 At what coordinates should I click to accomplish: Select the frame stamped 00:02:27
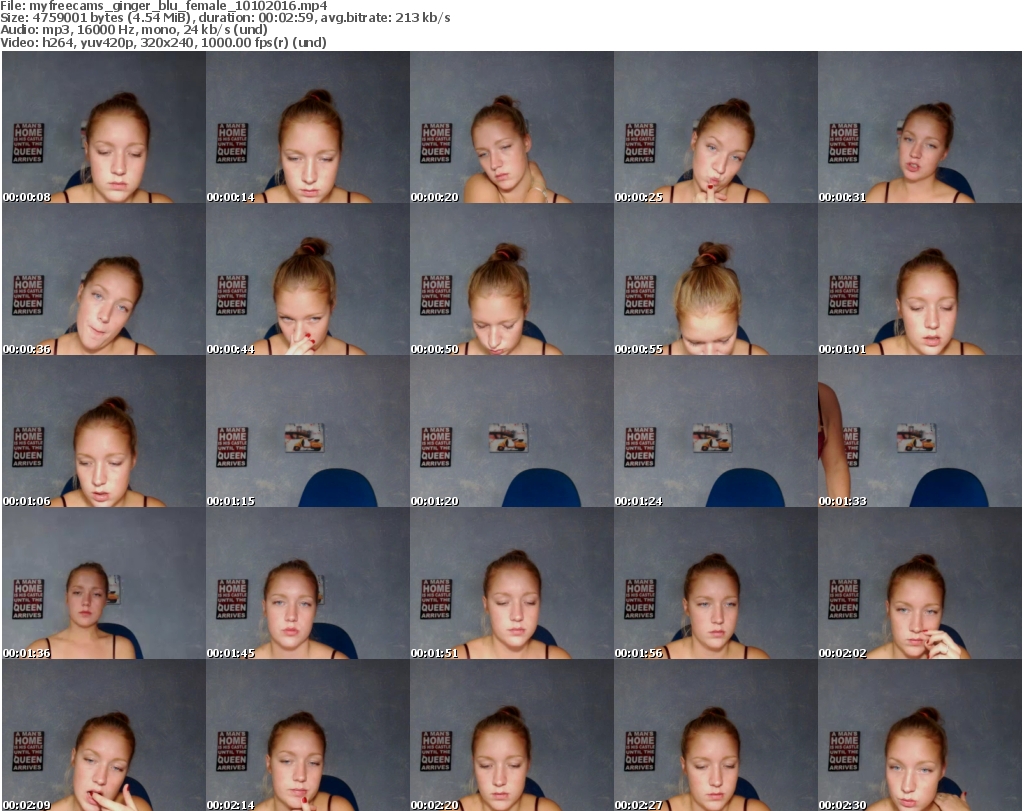coord(715,735)
